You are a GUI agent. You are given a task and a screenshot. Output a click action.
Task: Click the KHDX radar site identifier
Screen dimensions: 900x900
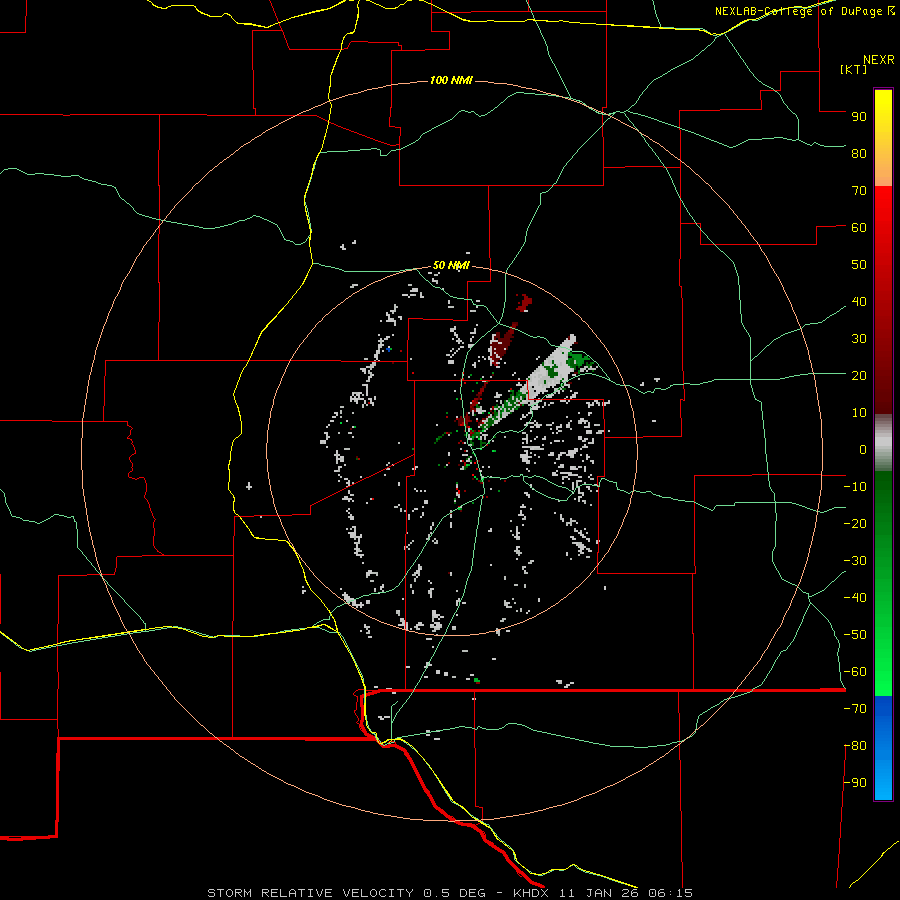(531, 893)
